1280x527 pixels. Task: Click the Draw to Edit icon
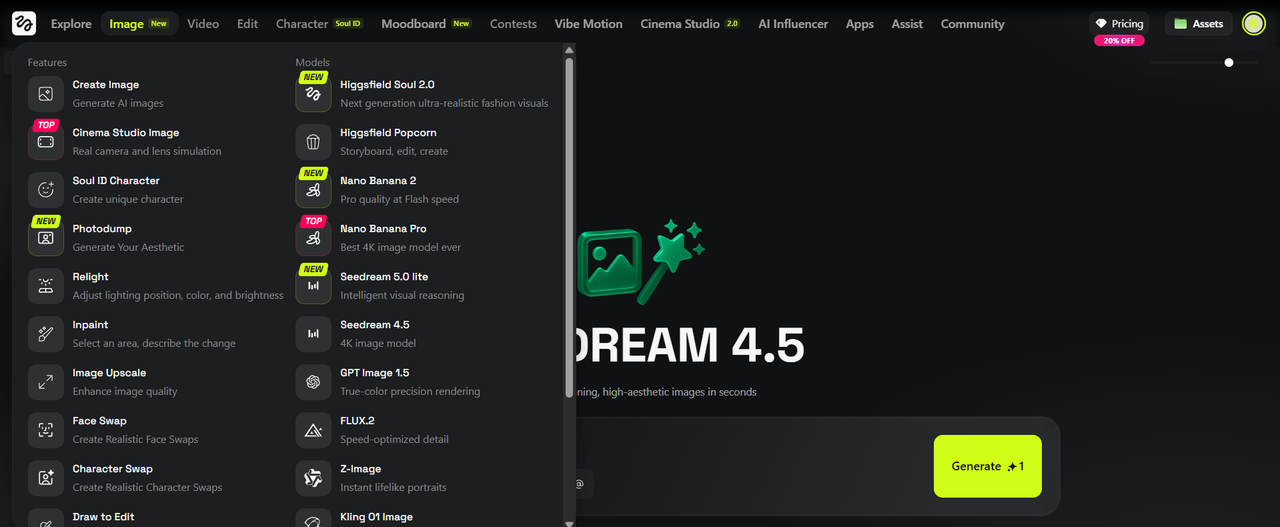point(46,518)
